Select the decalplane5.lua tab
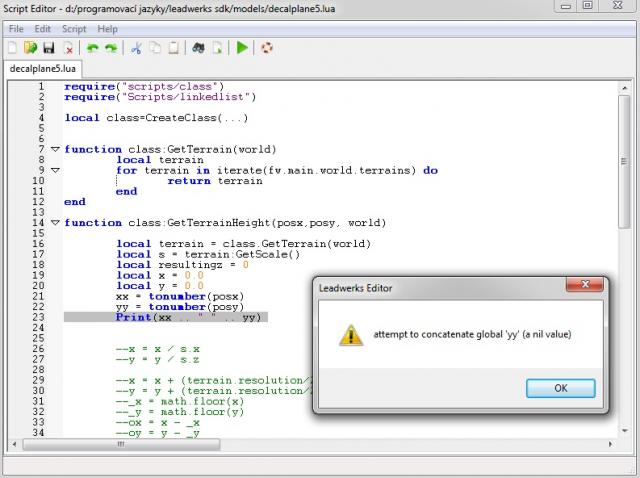This screenshot has width=640, height=478. coord(42,69)
